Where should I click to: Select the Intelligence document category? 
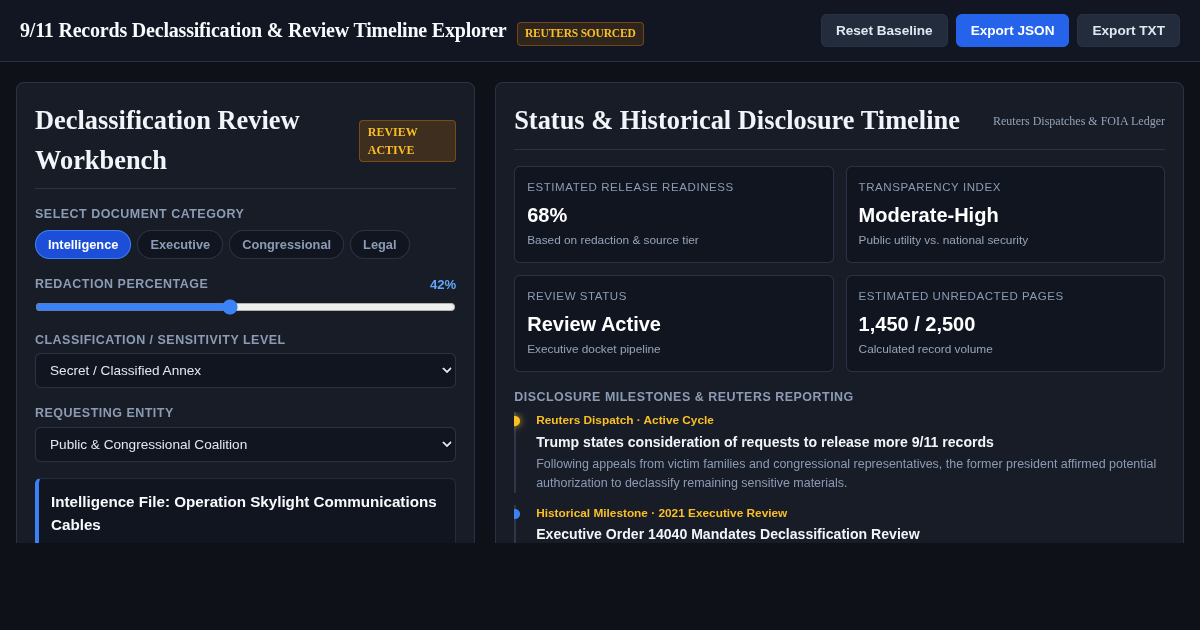tap(83, 244)
